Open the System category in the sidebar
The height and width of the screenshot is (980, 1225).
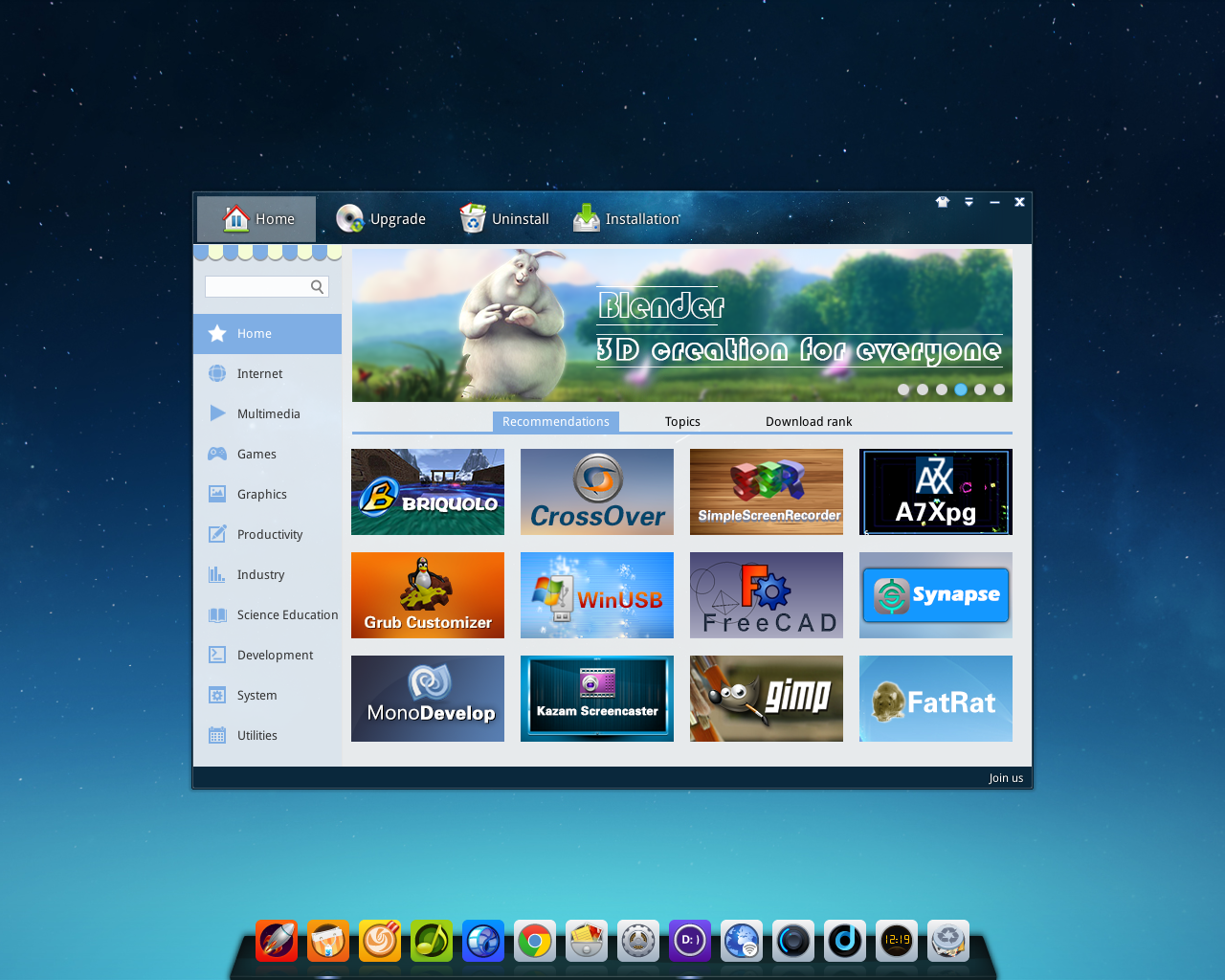click(x=267, y=696)
